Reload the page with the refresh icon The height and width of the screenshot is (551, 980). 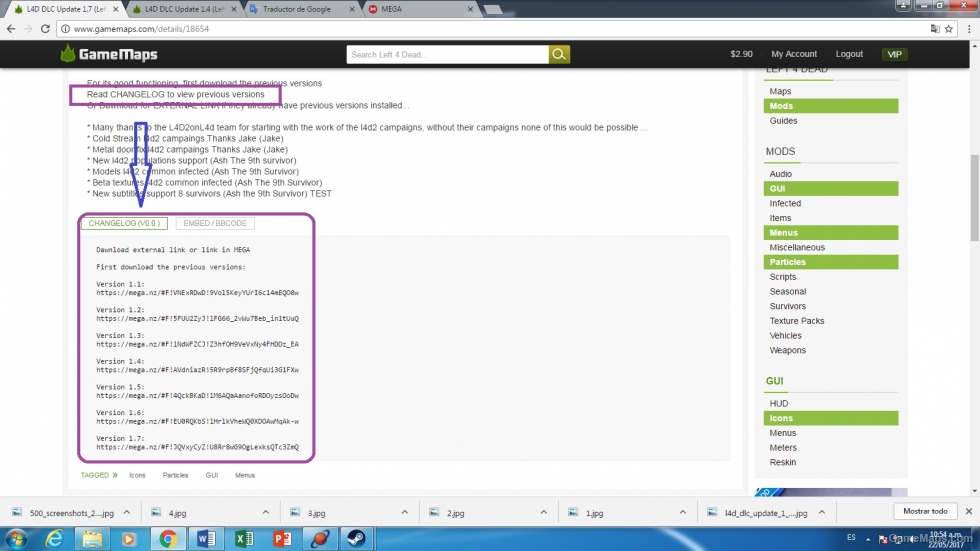pos(45,29)
